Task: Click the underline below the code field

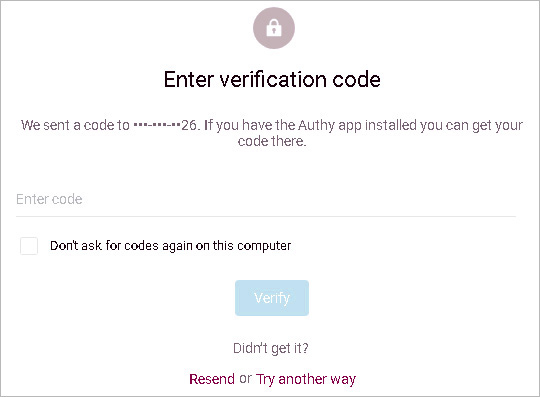Action: click(266, 216)
